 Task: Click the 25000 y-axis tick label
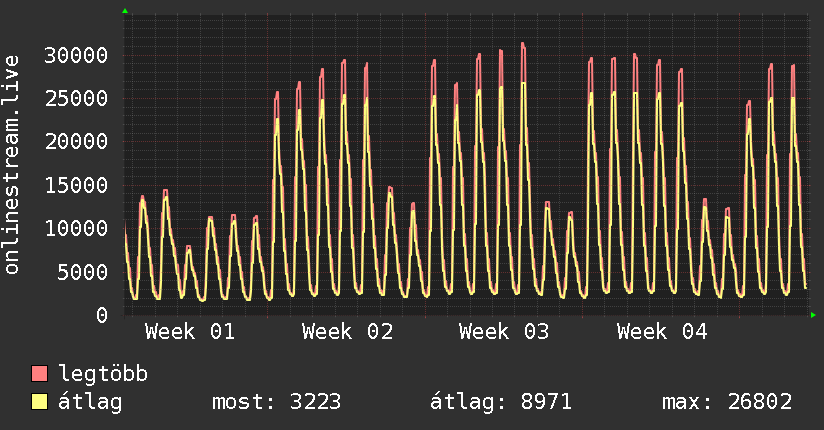pyautogui.click(x=75, y=98)
